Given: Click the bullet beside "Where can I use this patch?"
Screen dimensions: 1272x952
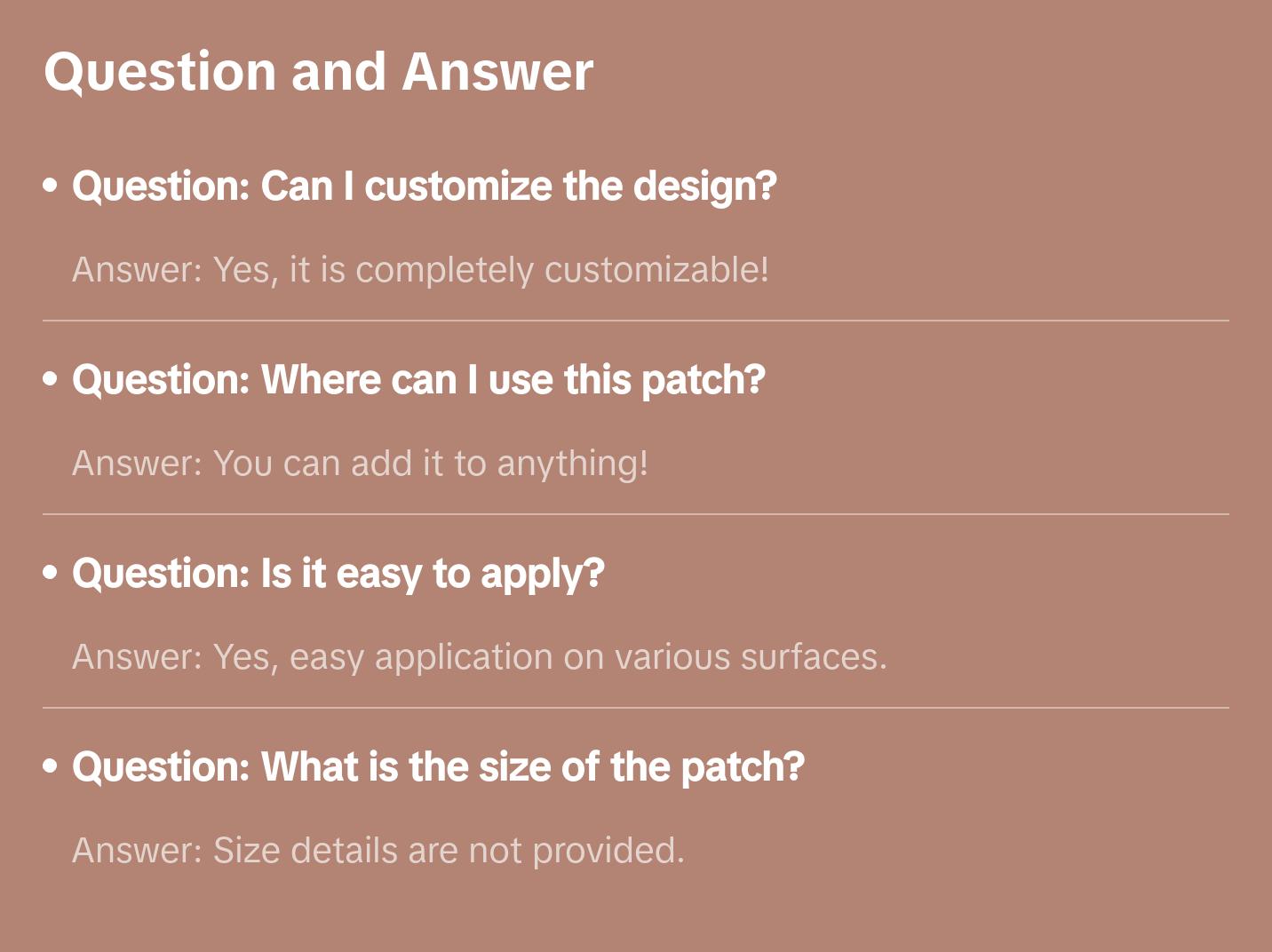Looking at the screenshot, I should pyautogui.click(x=51, y=379).
